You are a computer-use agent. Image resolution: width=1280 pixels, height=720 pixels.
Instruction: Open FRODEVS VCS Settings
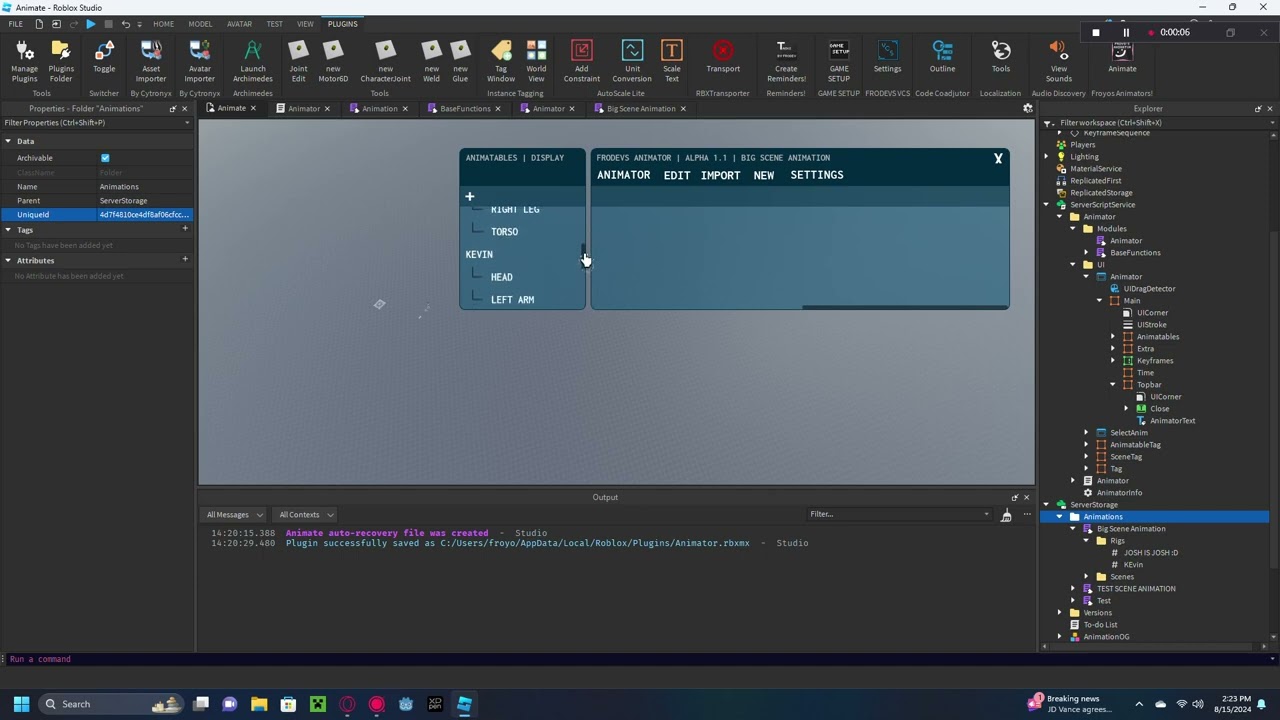click(x=887, y=58)
